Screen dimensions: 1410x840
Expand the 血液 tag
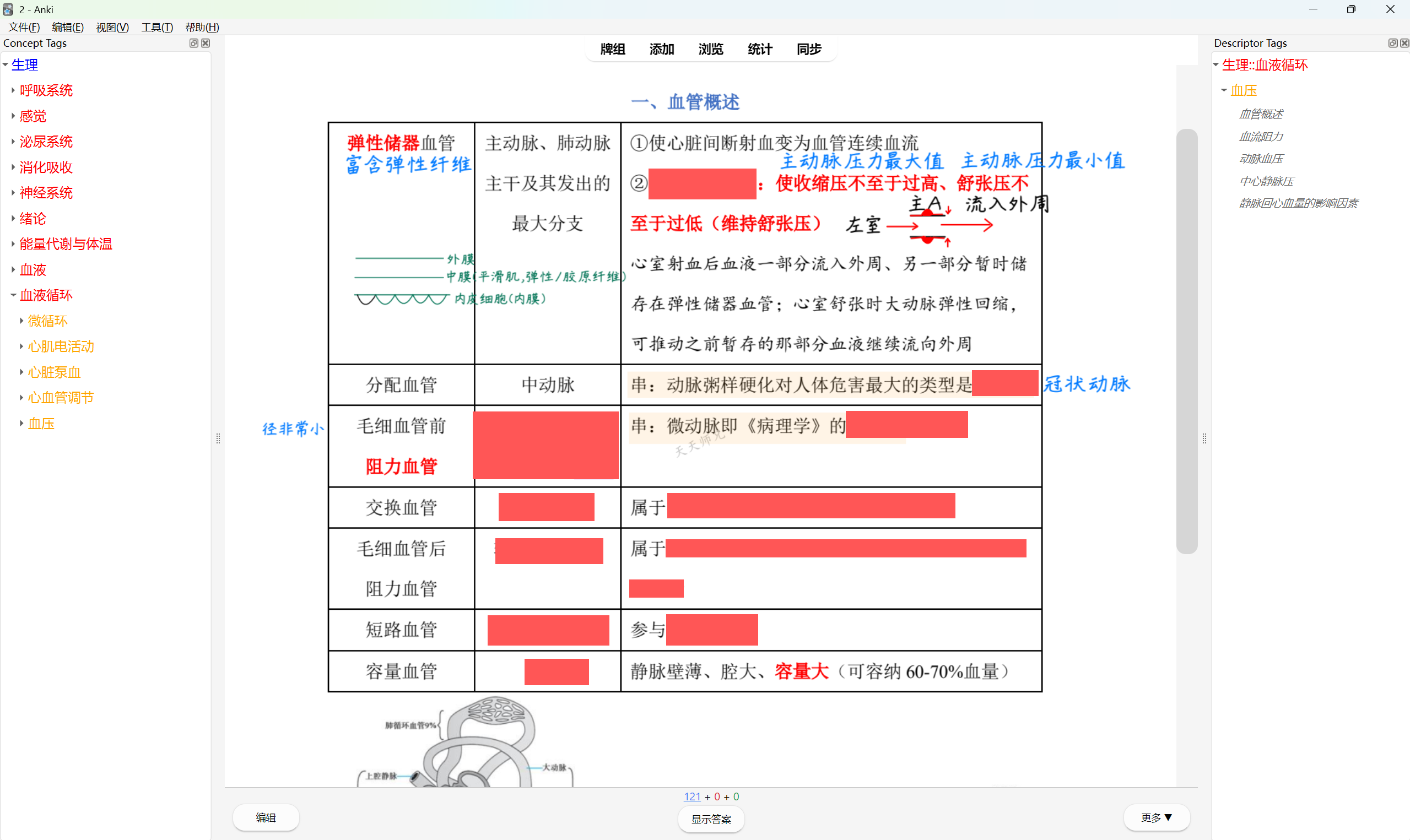point(13,269)
